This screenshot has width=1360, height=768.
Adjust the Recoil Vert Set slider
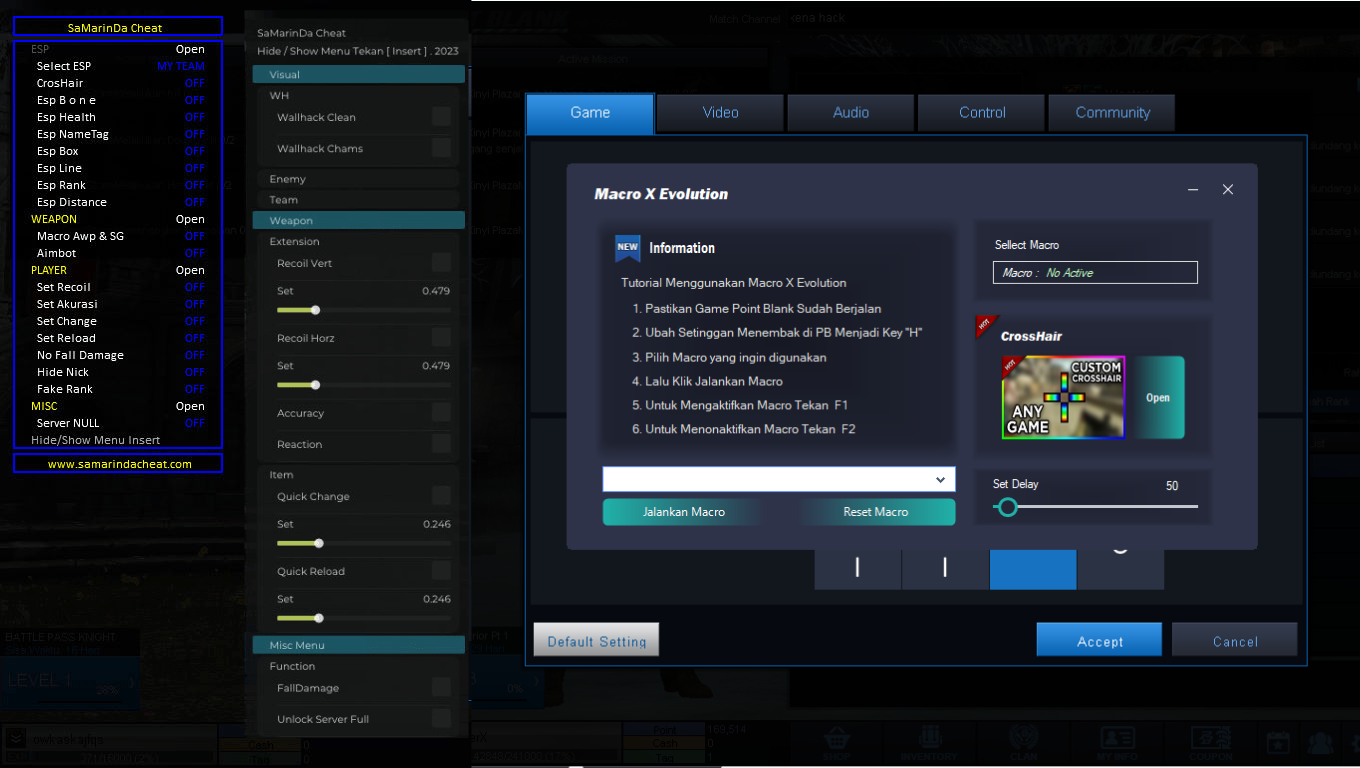click(363, 310)
